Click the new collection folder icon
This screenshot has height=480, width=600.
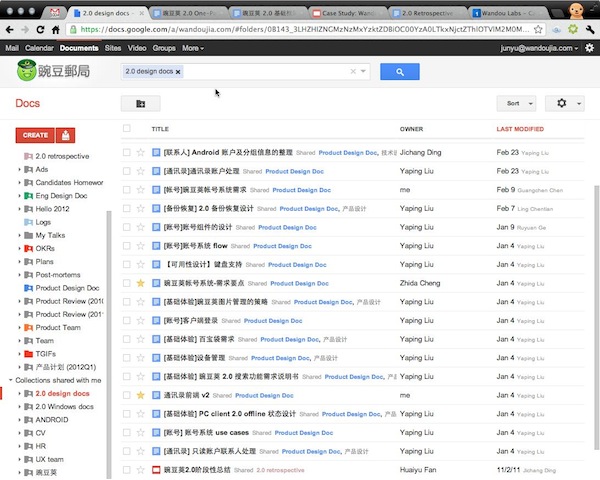pos(140,103)
